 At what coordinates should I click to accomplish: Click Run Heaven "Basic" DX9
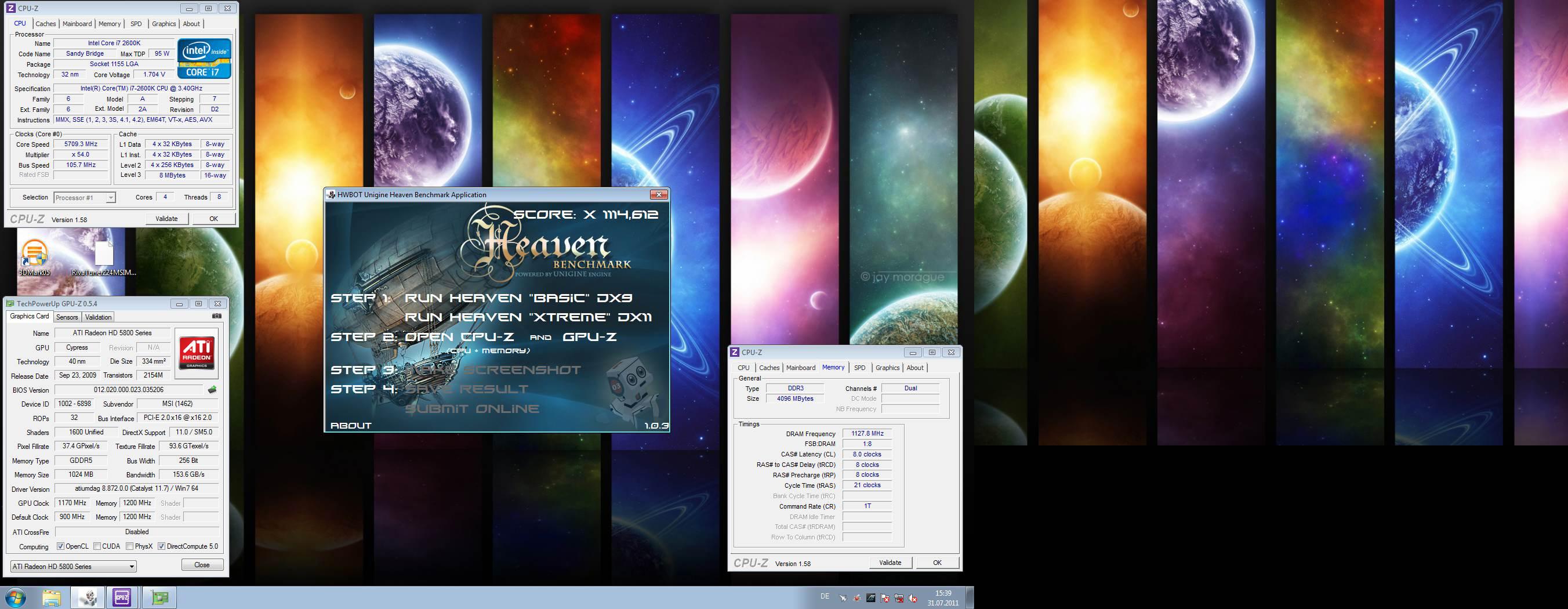click(x=518, y=298)
